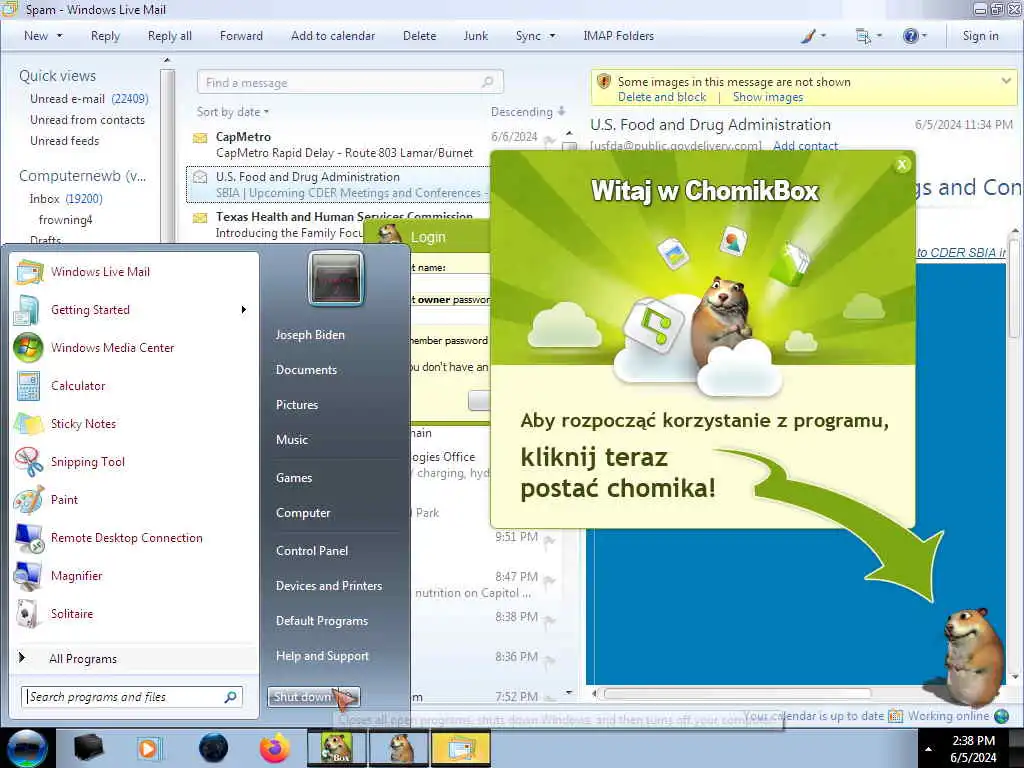Click Show images link
The image size is (1024, 768).
[x=768, y=97]
